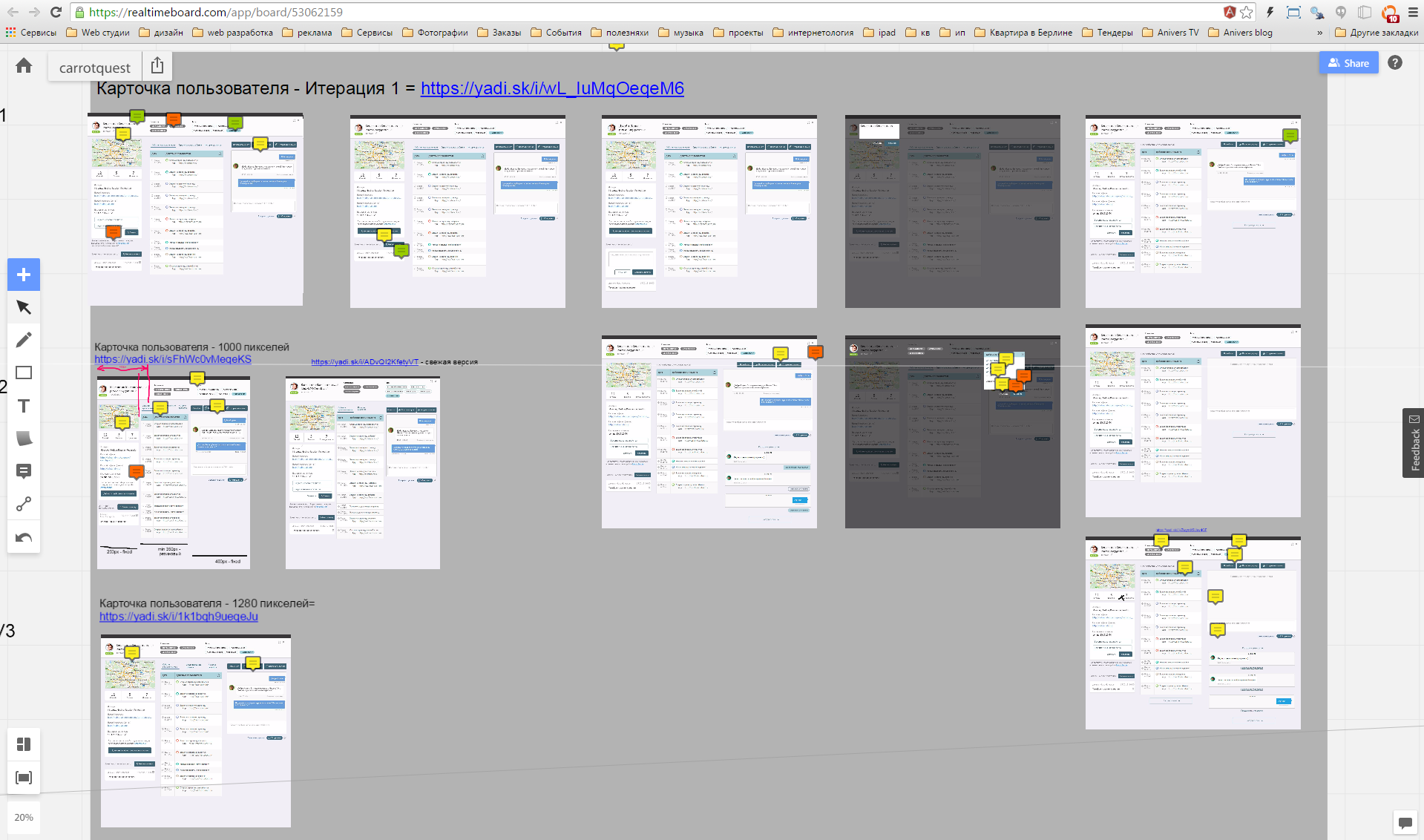Open the Anivers TV bookmarks folder
The height and width of the screenshot is (840, 1424).
click(x=1170, y=33)
